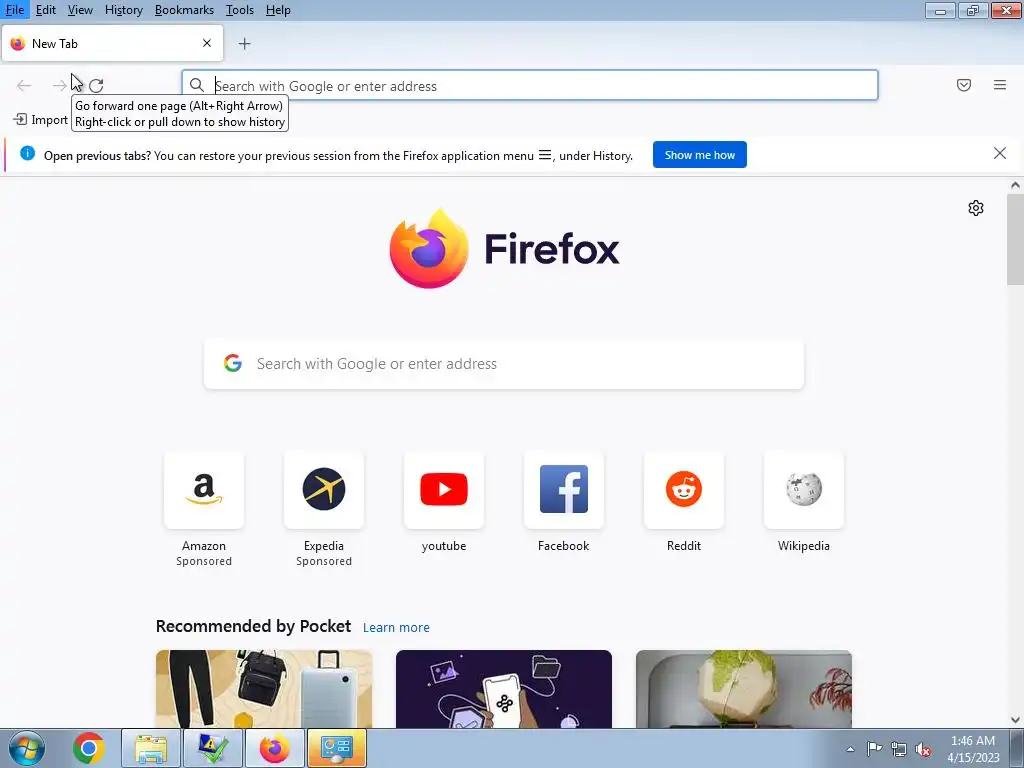Screen dimensions: 1024x768
Task: Click the scrollbar up arrow
Action: point(1015,185)
